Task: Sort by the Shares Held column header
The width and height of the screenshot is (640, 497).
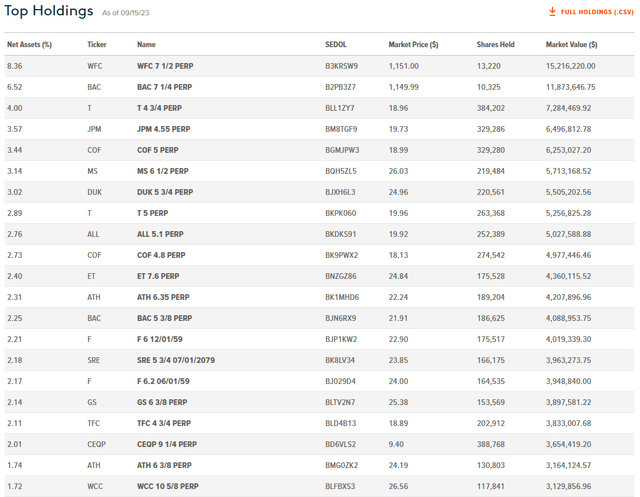Action: point(495,45)
